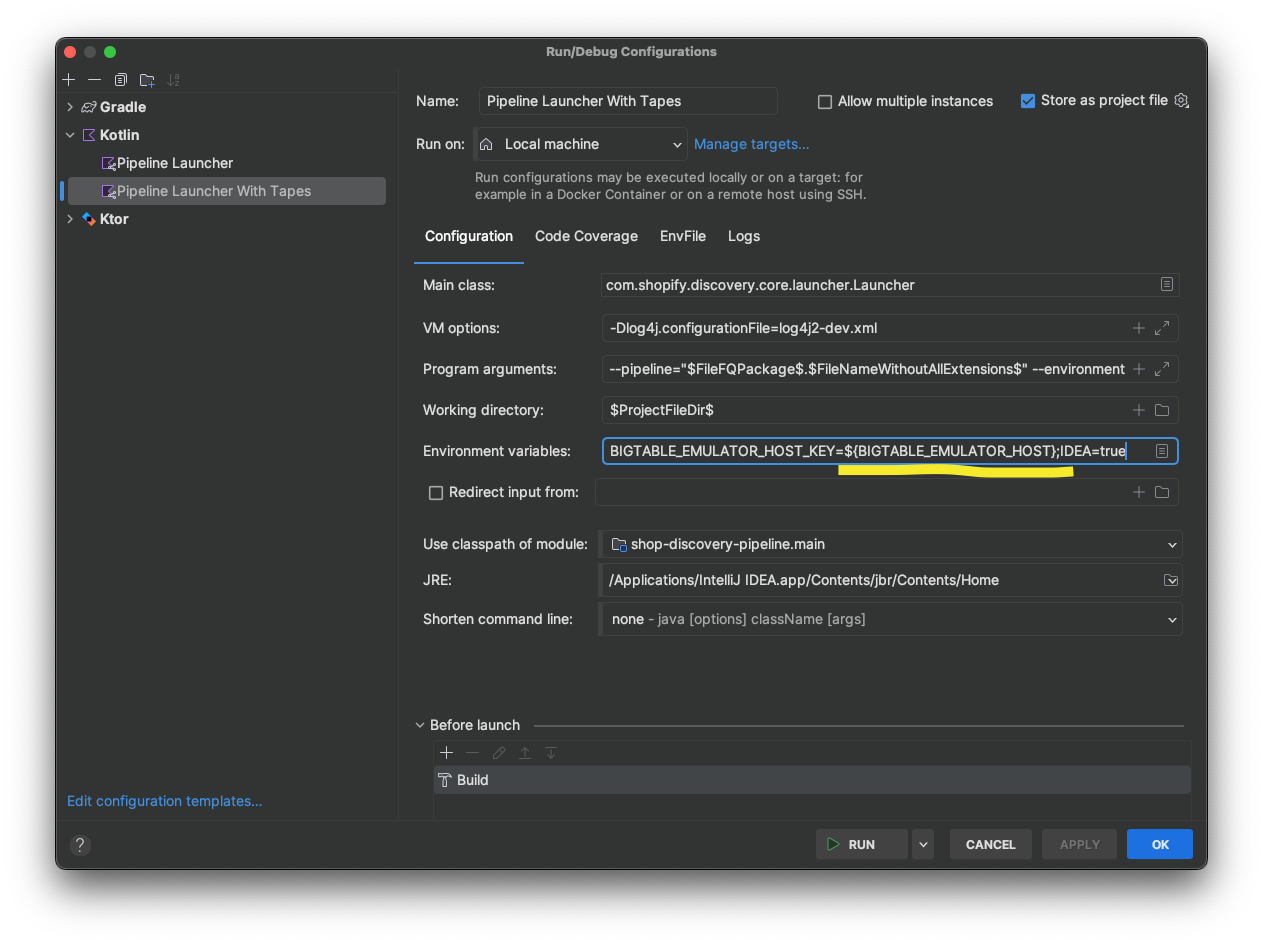Open the classpath of module dropdown

(x=891, y=544)
